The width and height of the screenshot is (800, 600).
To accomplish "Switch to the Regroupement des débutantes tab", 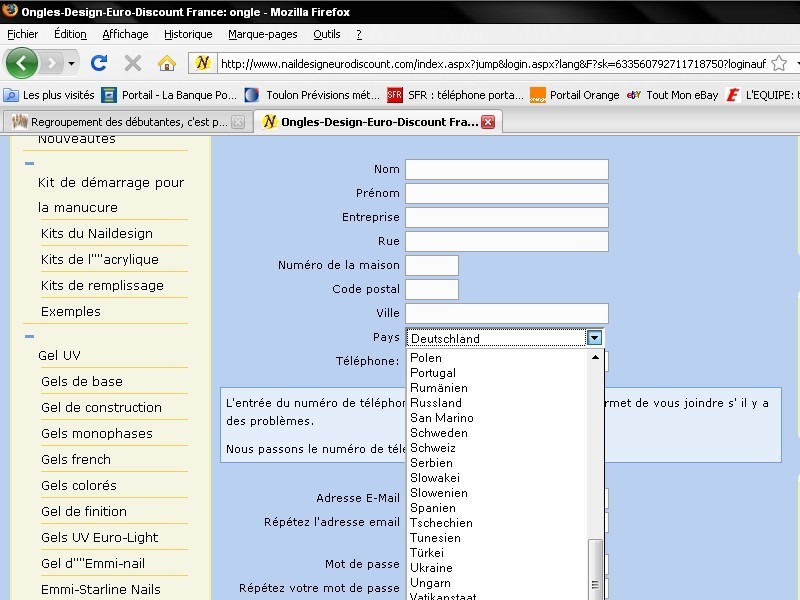I will point(120,122).
